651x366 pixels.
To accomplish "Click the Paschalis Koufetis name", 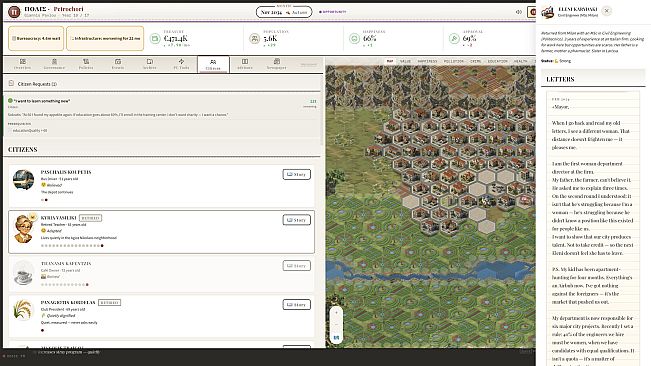I will [66, 172].
